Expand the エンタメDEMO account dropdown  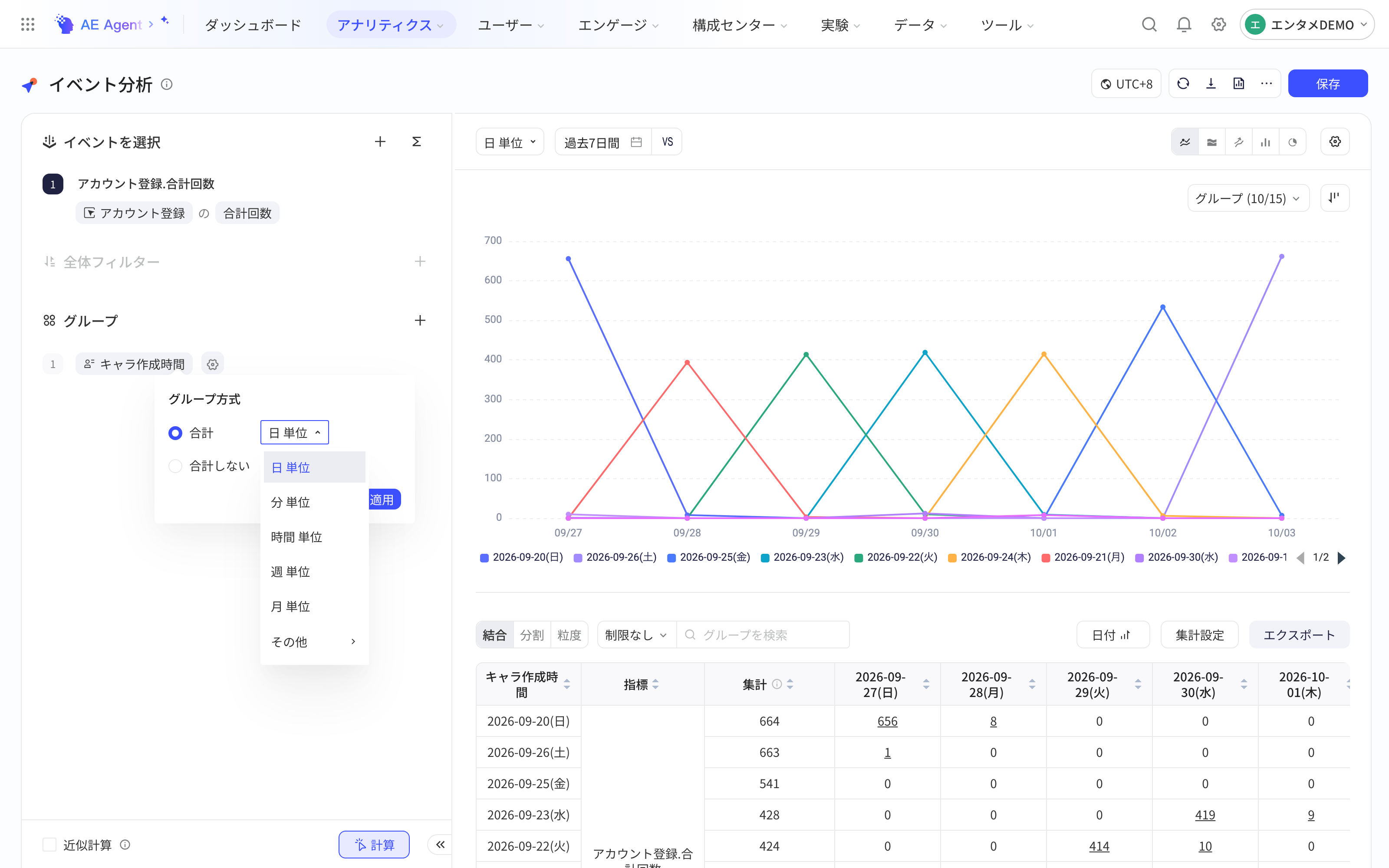[x=1307, y=25]
